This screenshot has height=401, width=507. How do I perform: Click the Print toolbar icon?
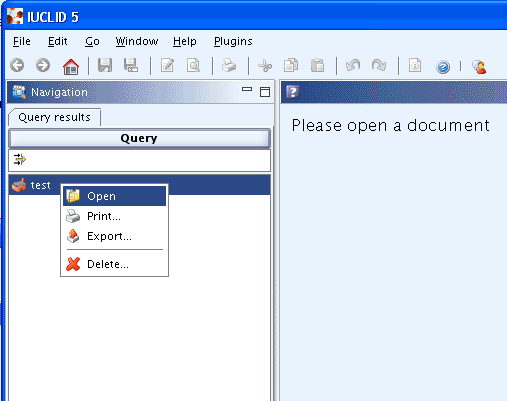(x=229, y=65)
